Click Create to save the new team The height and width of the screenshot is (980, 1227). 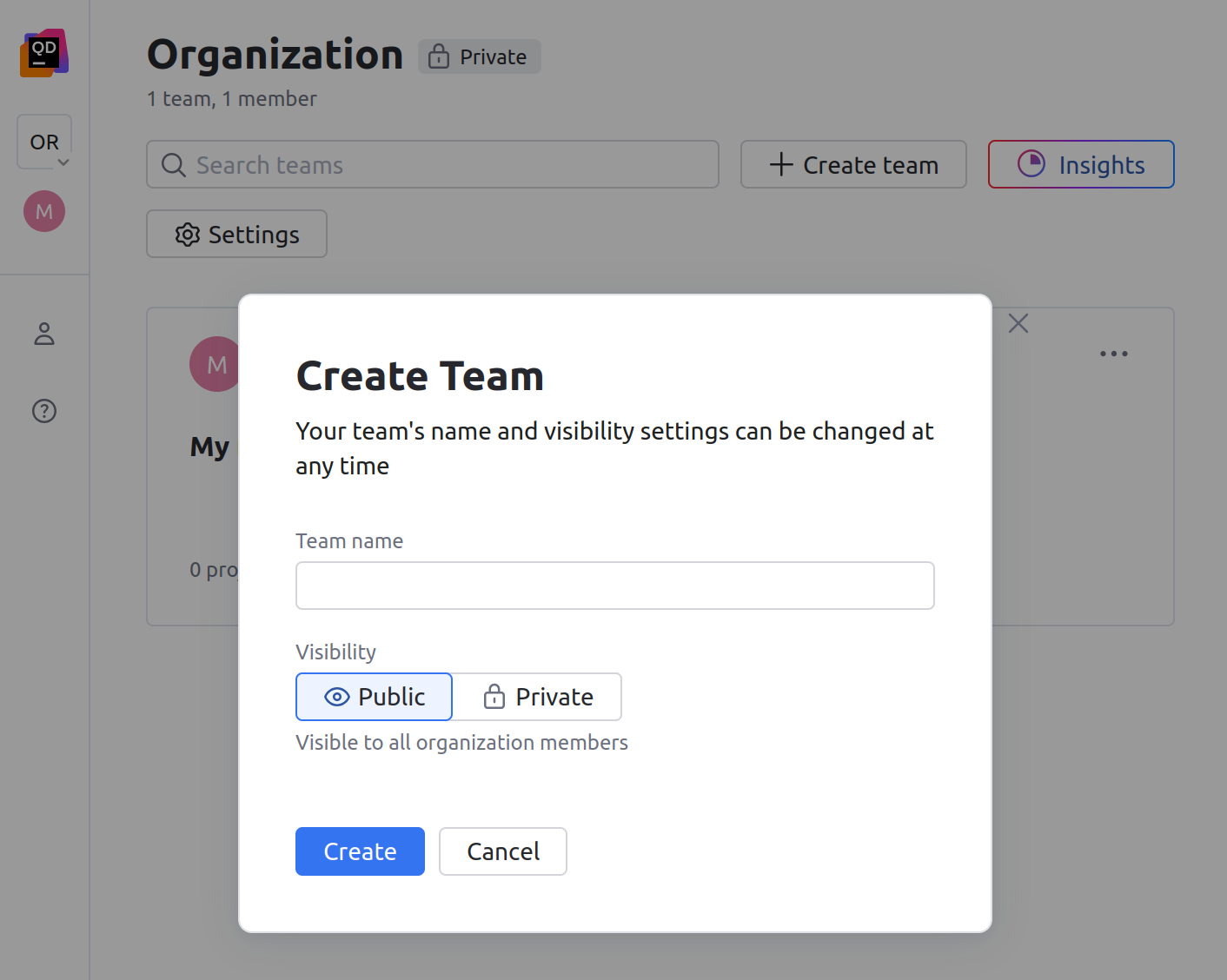tap(360, 851)
